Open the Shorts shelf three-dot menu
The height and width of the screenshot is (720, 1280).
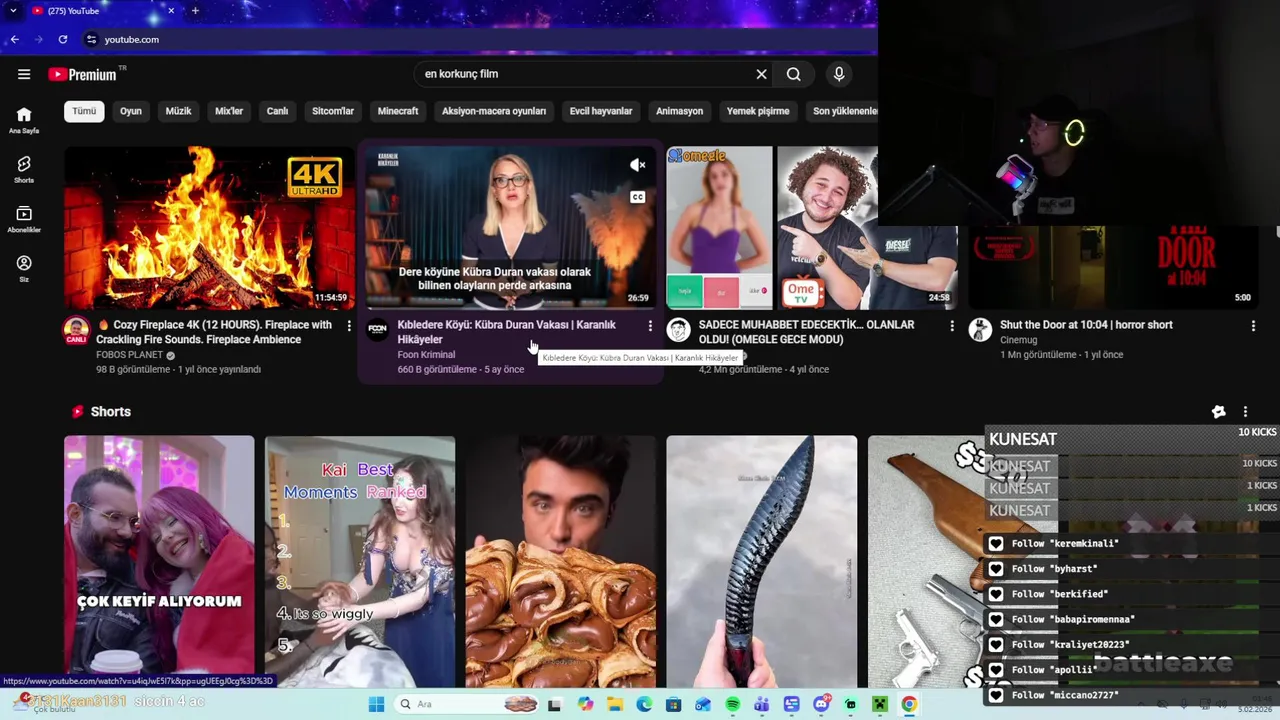(1245, 412)
